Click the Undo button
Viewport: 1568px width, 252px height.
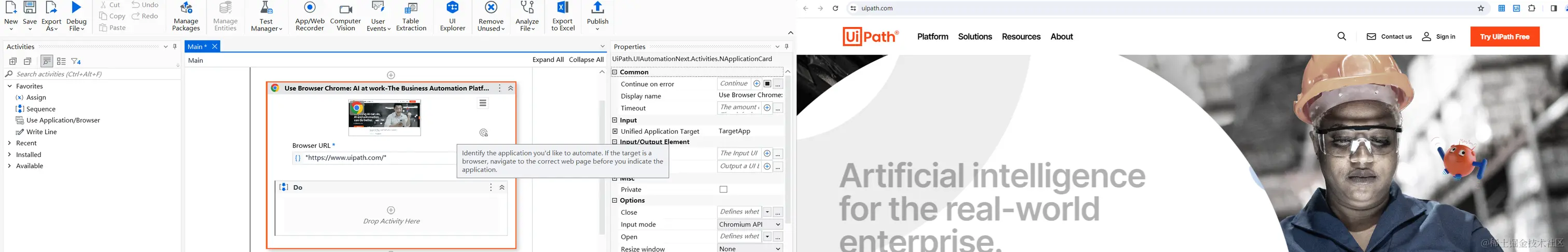coord(145,5)
